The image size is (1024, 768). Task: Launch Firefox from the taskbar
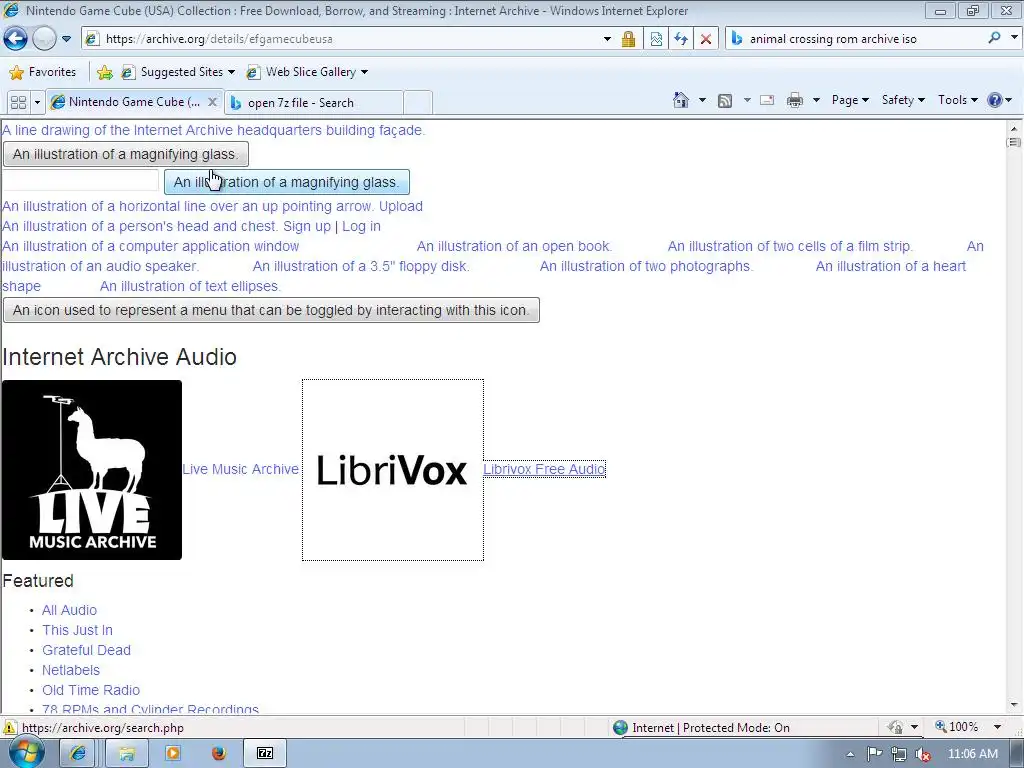pos(219,754)
